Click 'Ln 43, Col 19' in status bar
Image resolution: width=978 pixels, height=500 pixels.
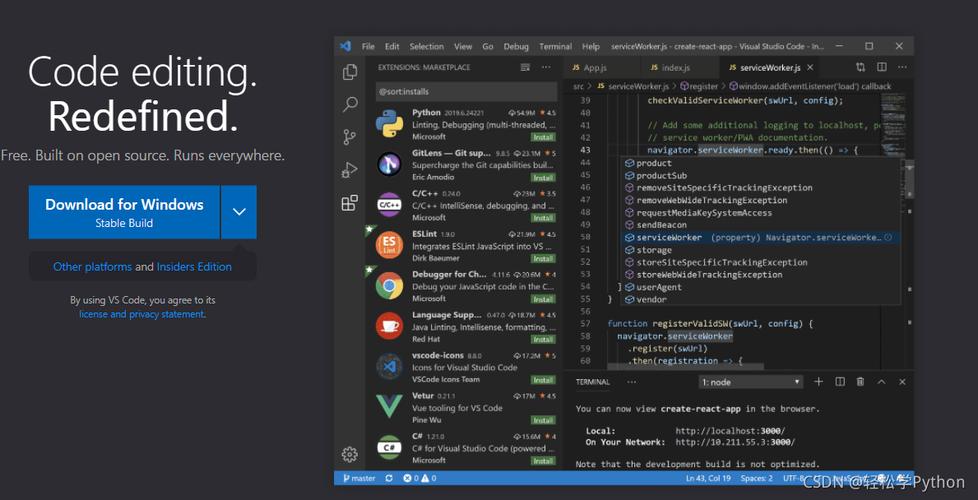(709, 478)
